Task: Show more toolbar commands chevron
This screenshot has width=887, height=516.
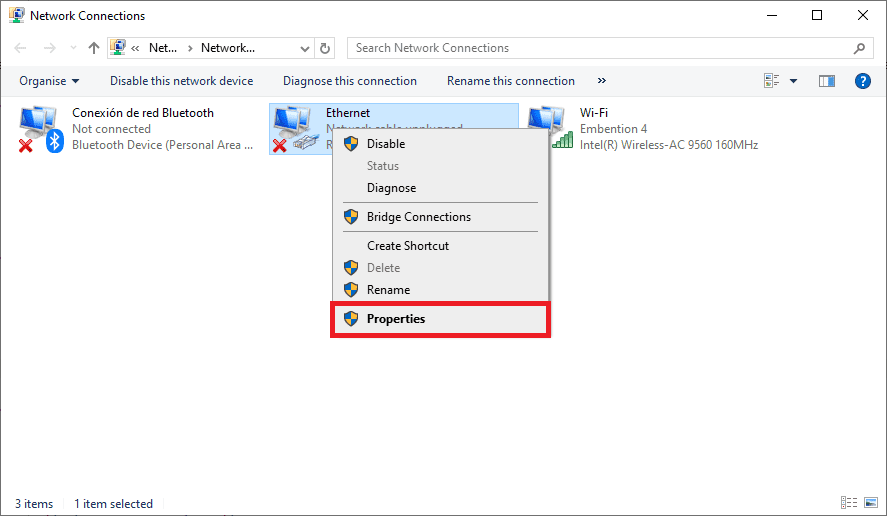Action: point(601,81)
